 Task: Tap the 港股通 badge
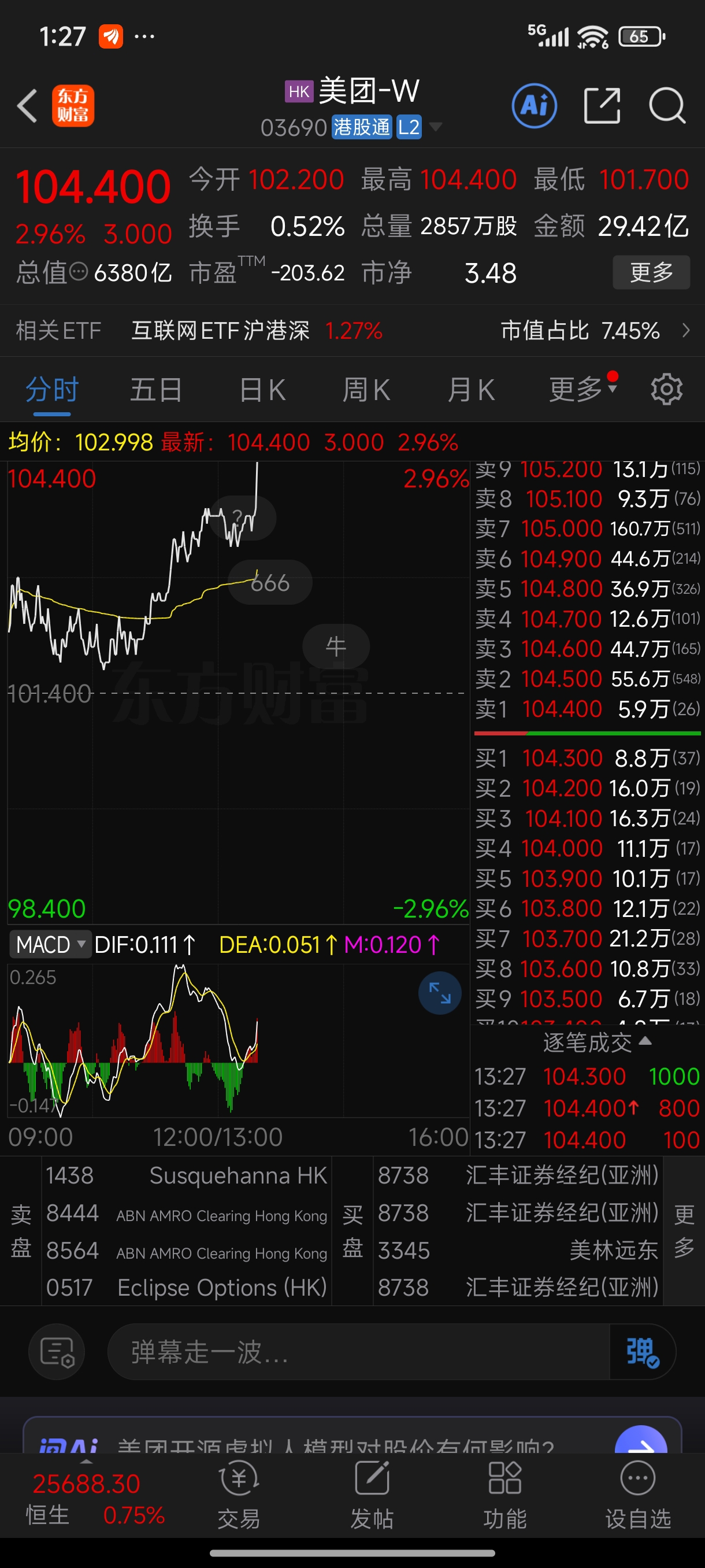coord(361,127)
